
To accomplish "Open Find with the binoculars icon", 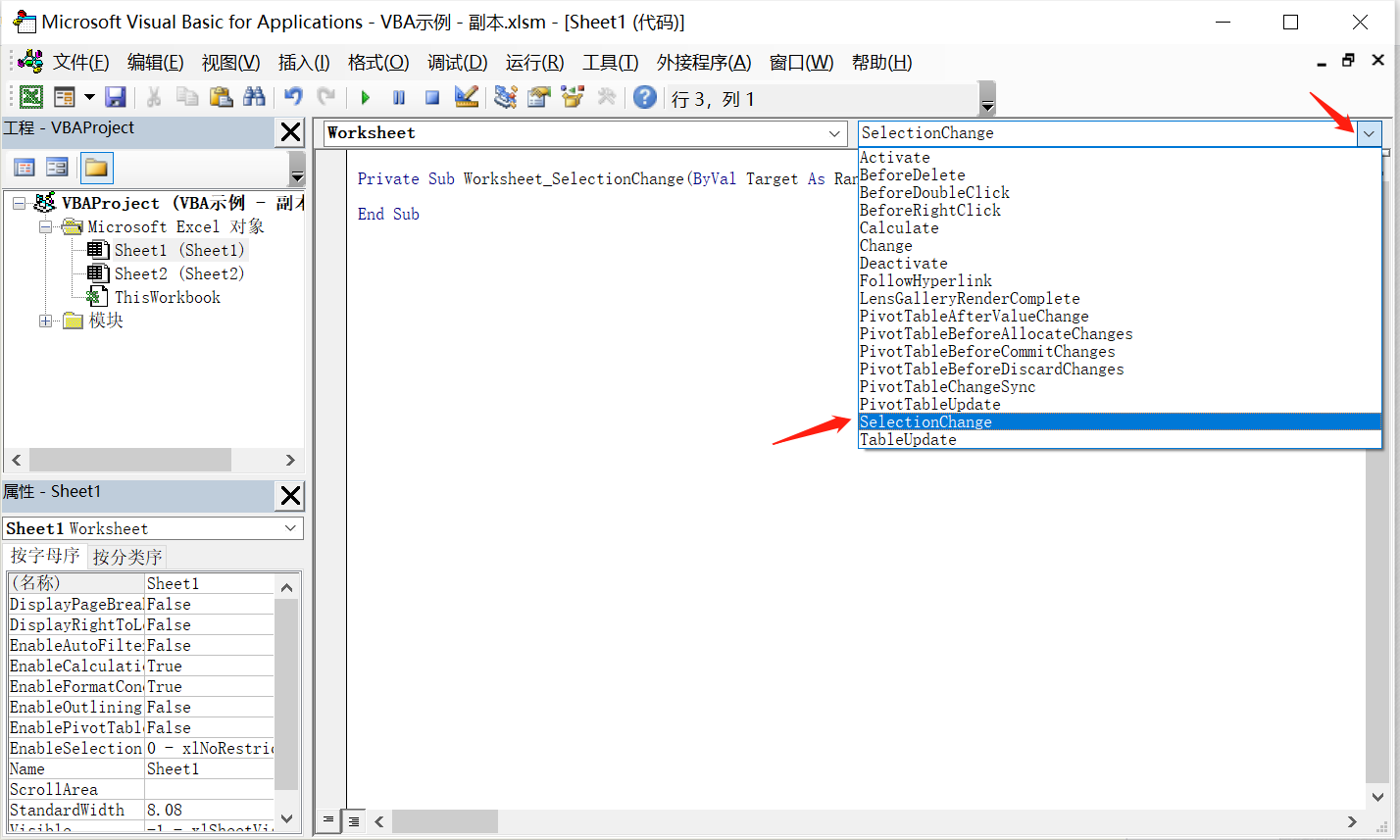I will click(x=255, y=97).
